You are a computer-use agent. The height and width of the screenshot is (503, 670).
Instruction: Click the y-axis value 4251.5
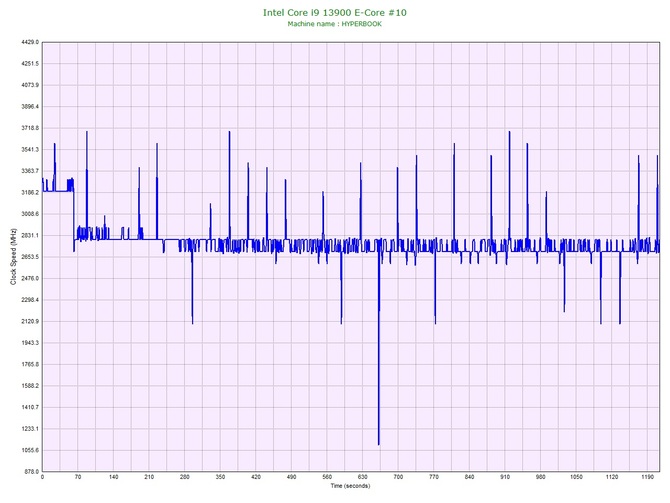pyautogui.click(x=30, y=64)
